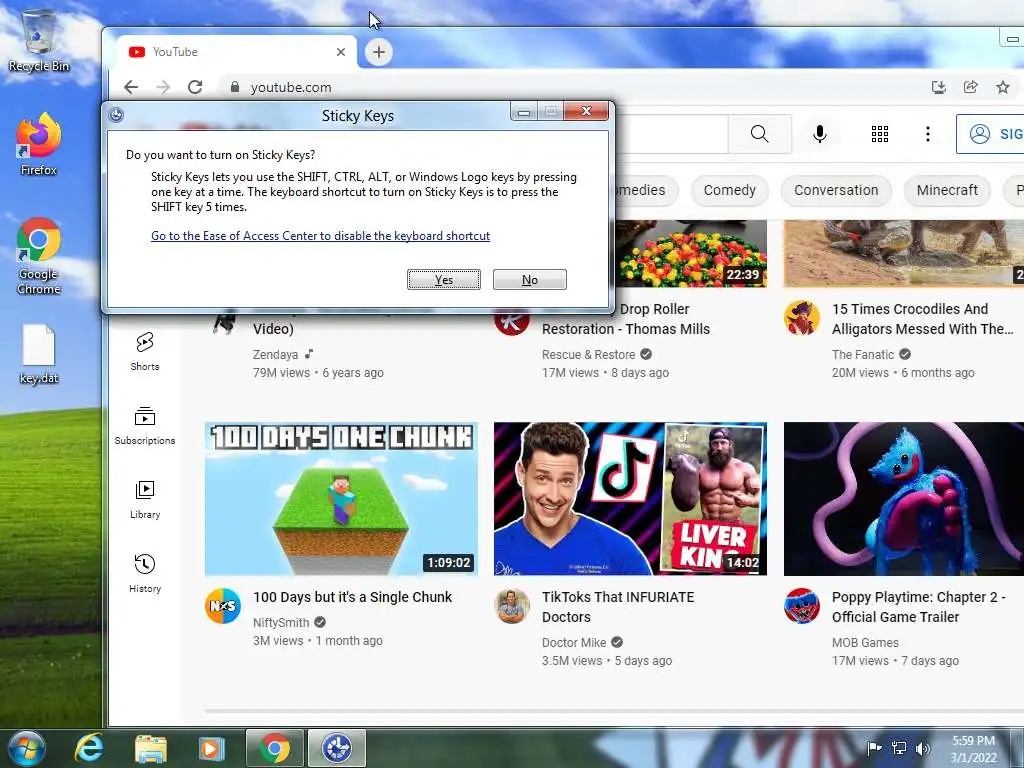Click Ease of Access taskbar button

(x=337, y=748)
